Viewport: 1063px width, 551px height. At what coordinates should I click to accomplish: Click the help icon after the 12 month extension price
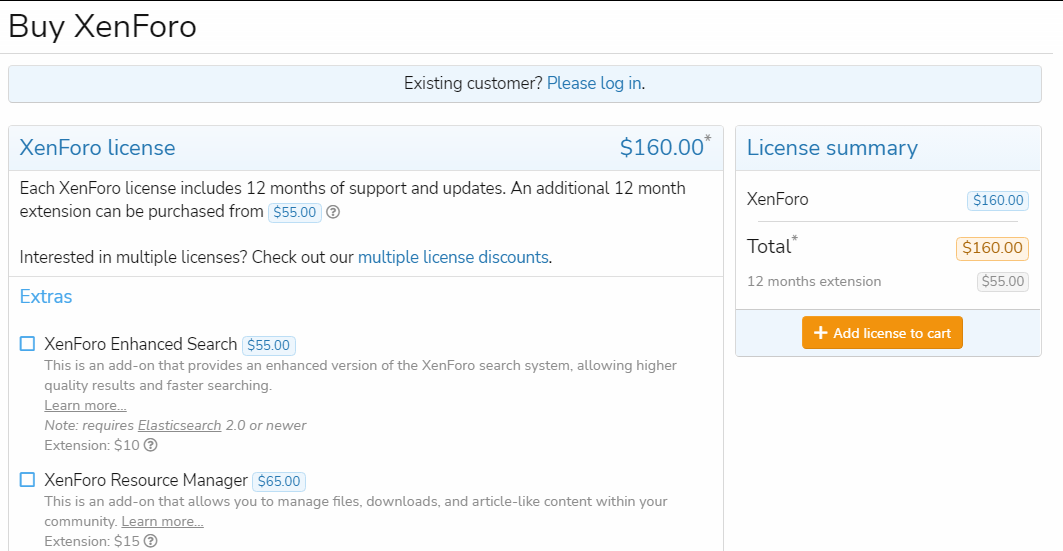(333, 212)
